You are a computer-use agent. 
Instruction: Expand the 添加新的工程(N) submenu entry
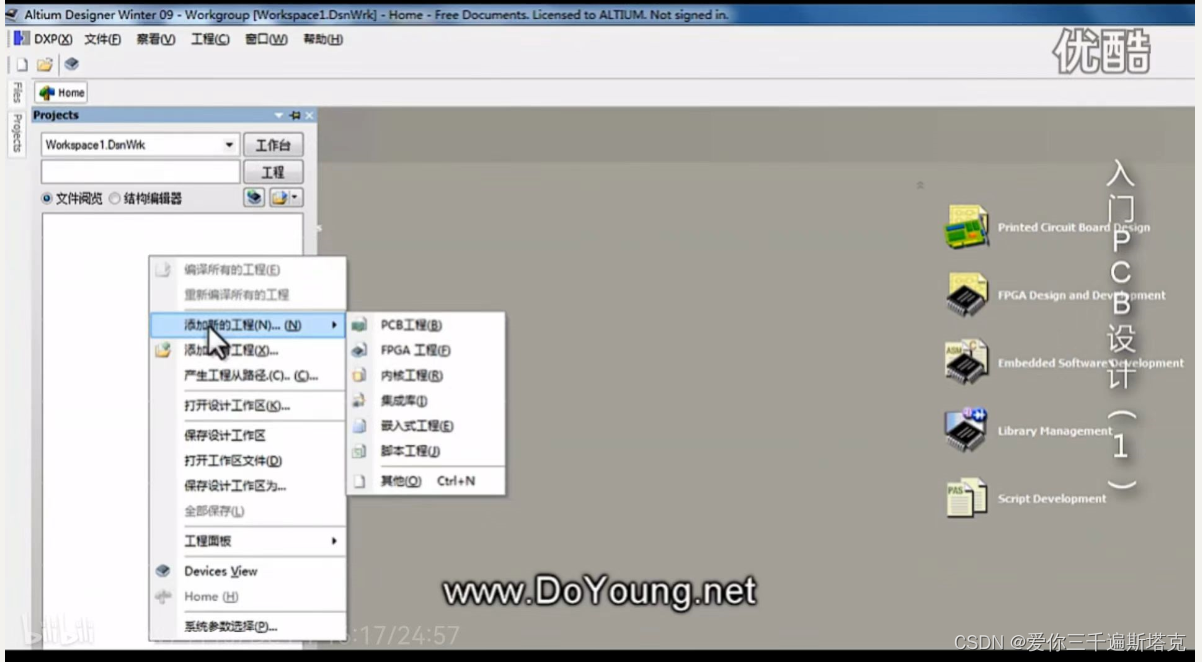pyautogui.click(x=248, y=325)
